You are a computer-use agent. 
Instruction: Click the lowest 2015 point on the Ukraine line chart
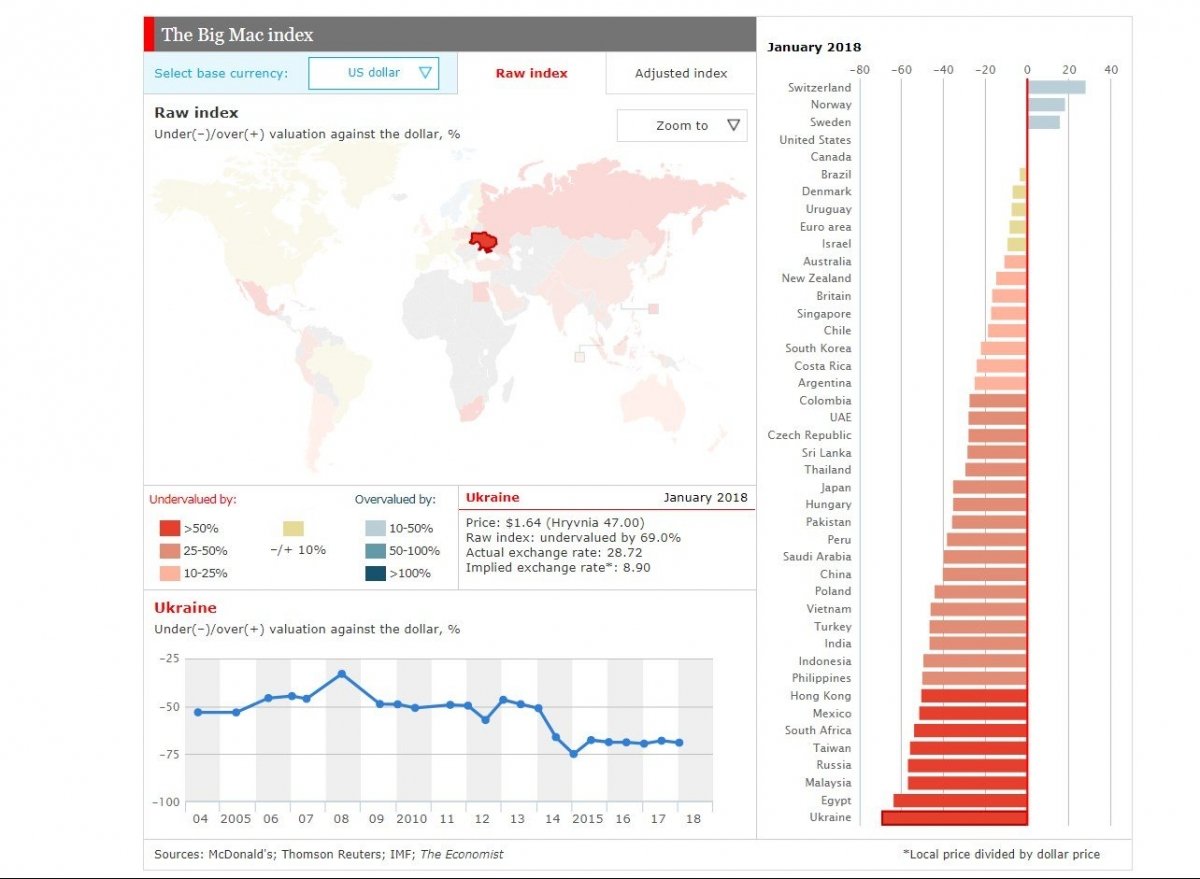pos(573,754)
